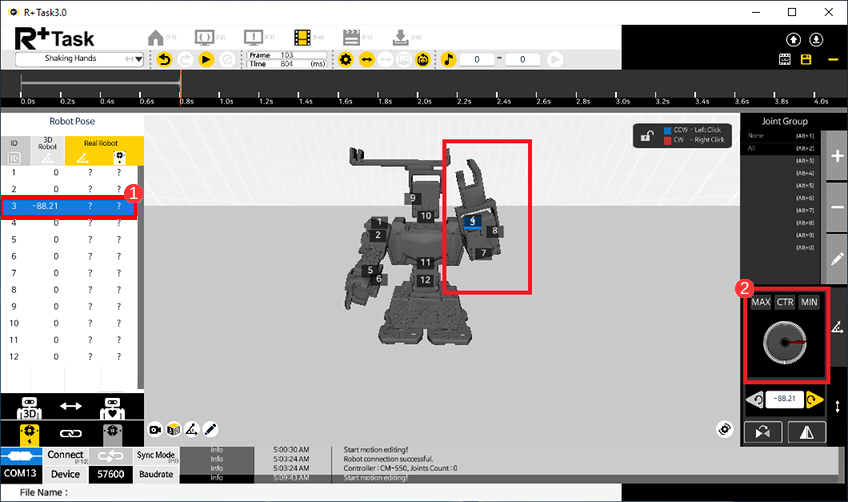This screenshot has height=502, width=848.
Task: Click the camera view icon below robot
Action: pos(155,429)
